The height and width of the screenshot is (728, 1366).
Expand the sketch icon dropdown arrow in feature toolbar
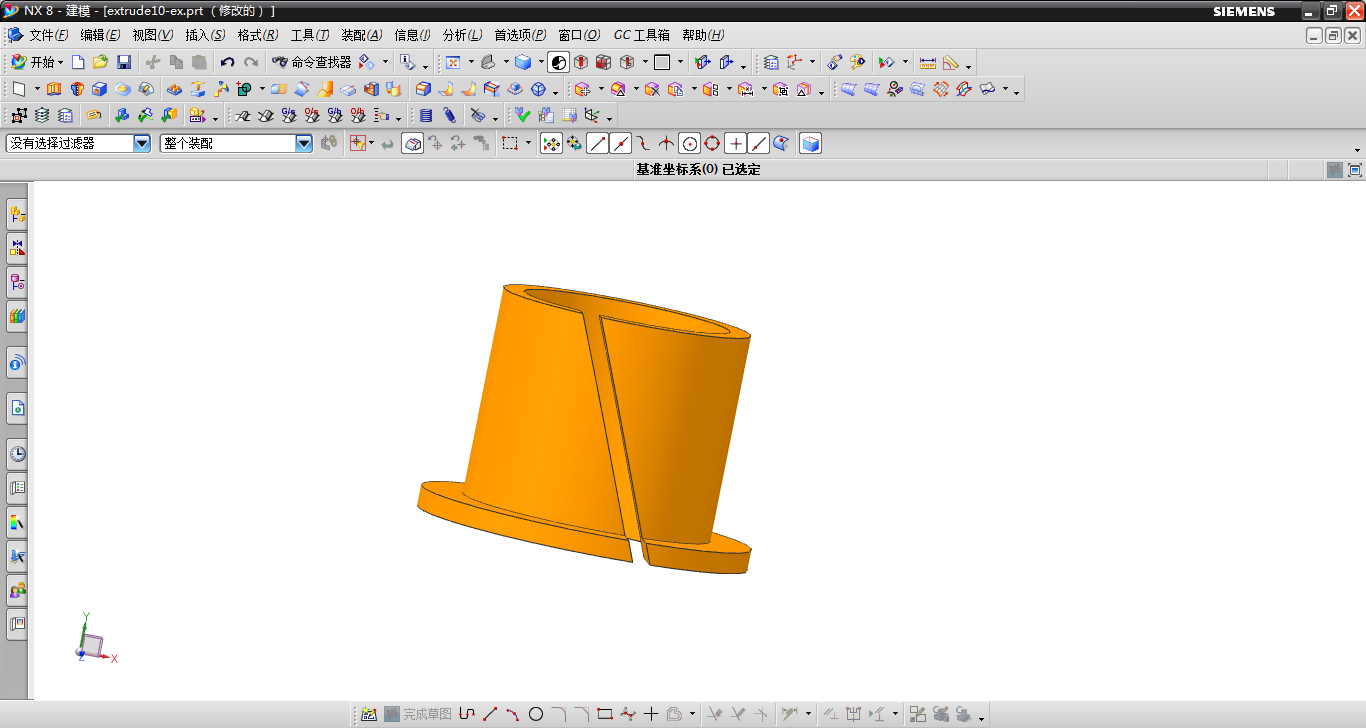coord(37,88)
